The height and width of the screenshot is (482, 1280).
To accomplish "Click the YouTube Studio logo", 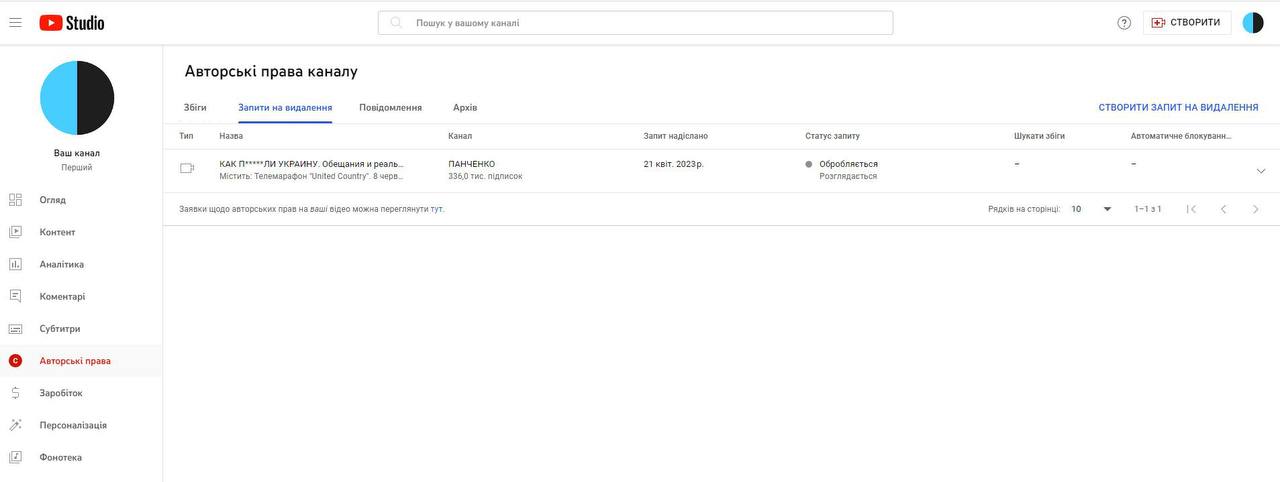I will click(x=72, y=22).
